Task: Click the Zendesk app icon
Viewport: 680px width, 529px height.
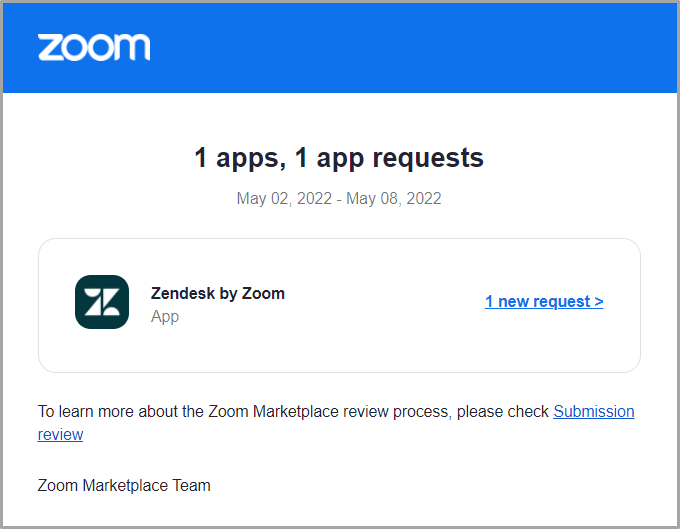Action: pos(102,302)
